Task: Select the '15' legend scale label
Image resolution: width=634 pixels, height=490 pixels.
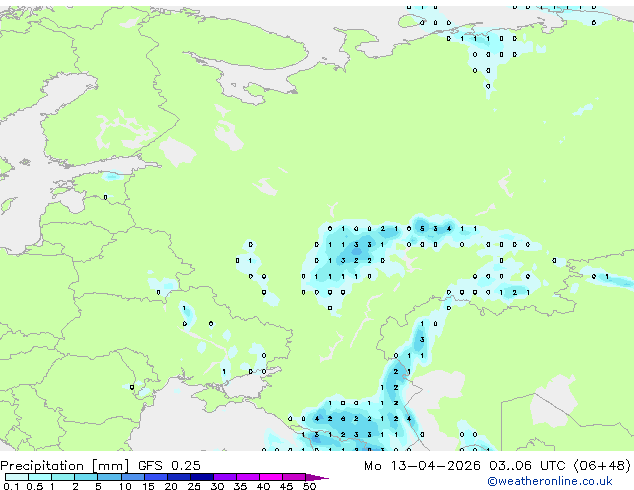Action: pos(148,486)
